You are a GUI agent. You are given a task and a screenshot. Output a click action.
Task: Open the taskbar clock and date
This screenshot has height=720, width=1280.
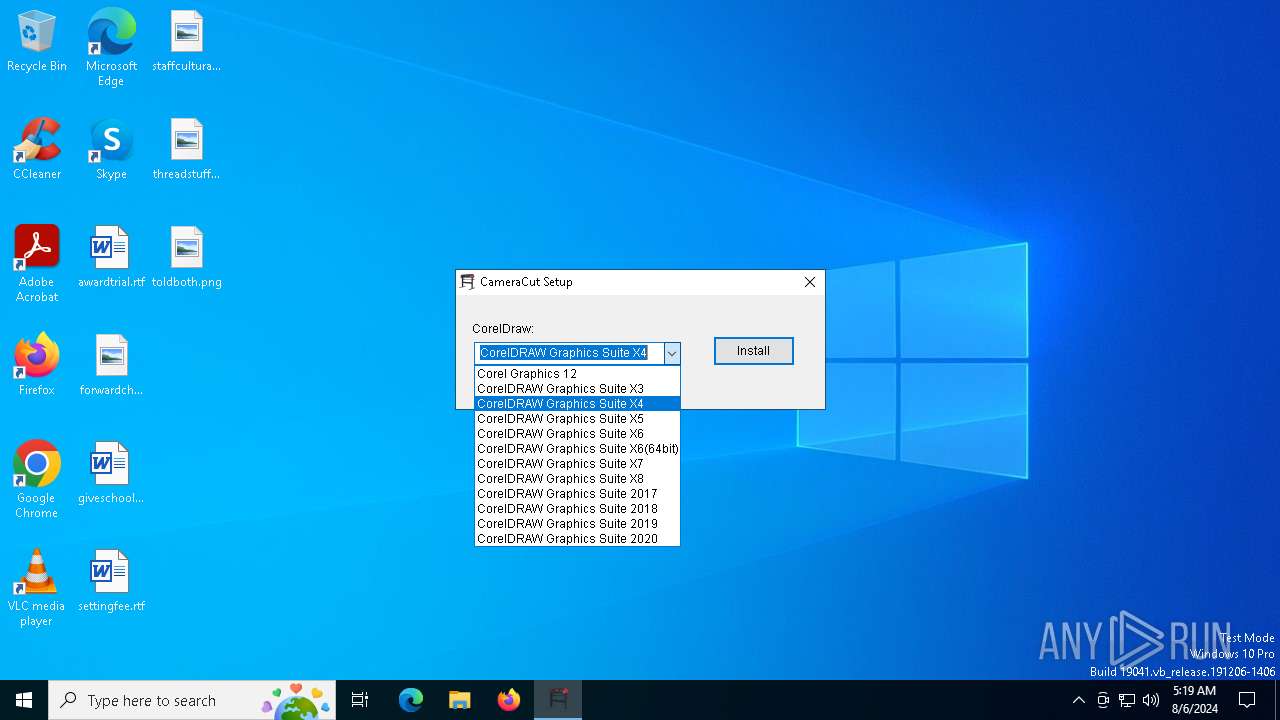pyautogui.click(x=1194, y=700)
